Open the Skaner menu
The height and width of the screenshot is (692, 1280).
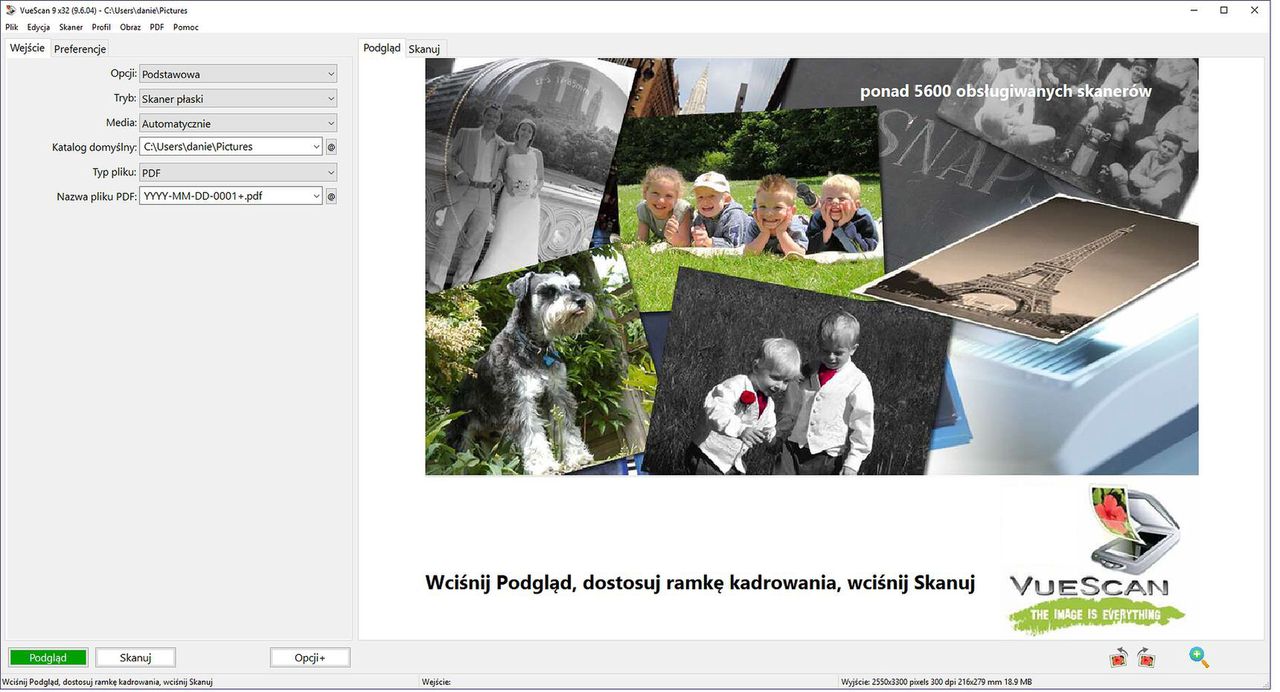coord(71,27)
